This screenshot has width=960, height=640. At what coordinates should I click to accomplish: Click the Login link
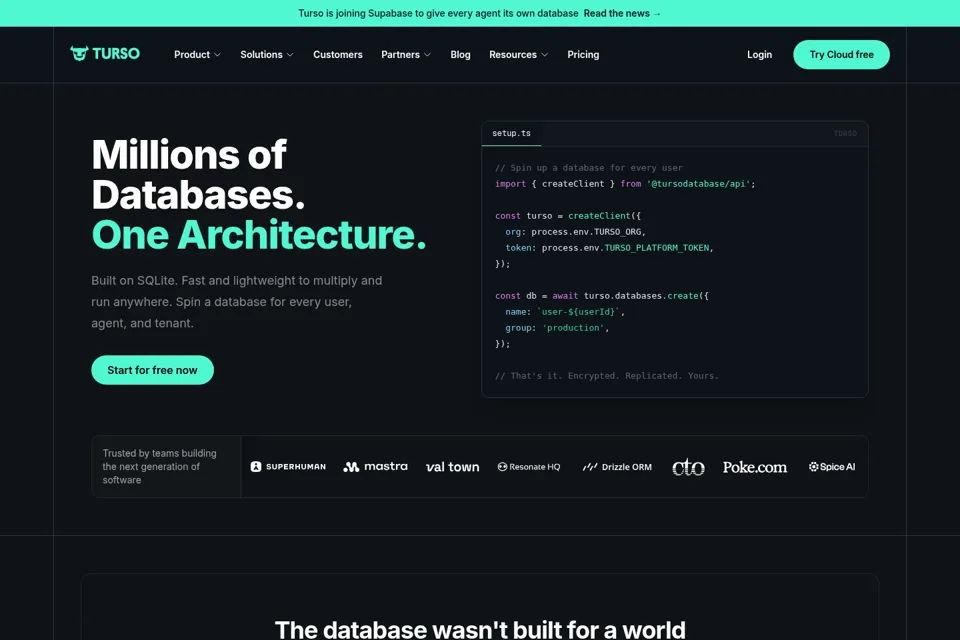coord(759,55)
